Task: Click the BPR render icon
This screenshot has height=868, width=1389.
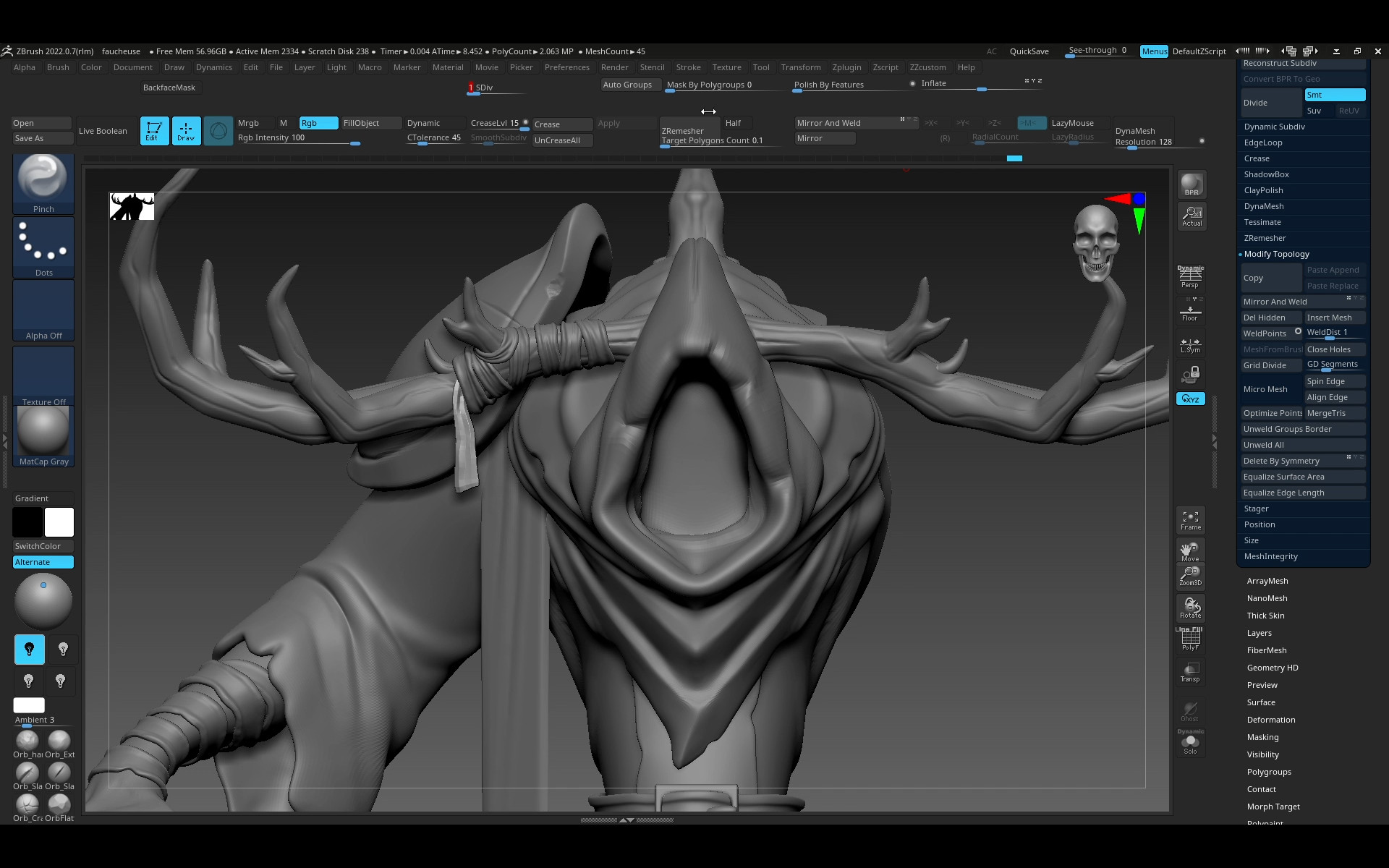Action: pos(1191,184)
